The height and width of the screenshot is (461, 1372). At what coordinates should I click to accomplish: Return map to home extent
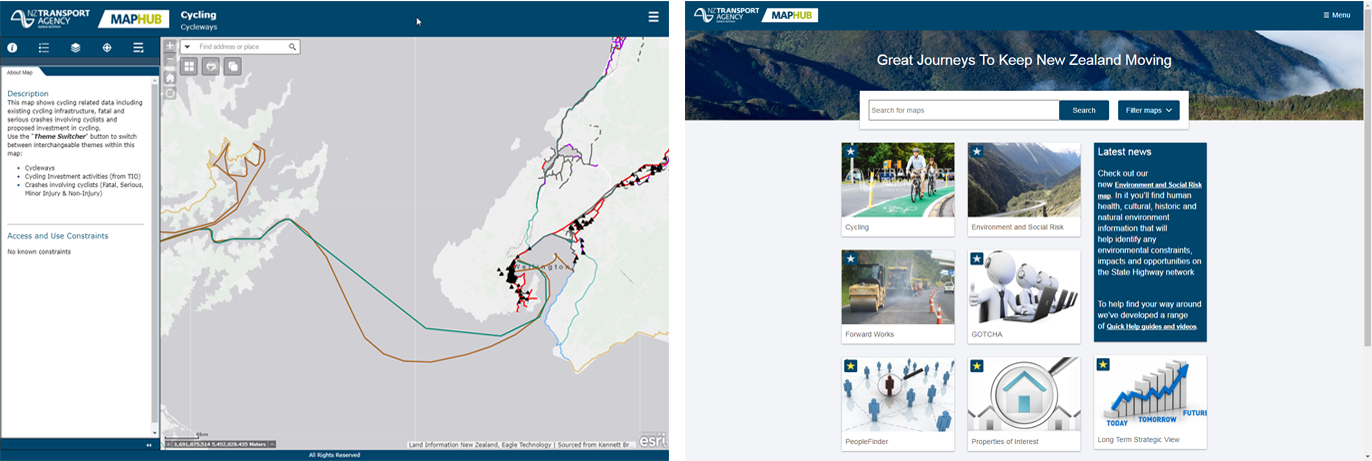(x=170, y=77)
